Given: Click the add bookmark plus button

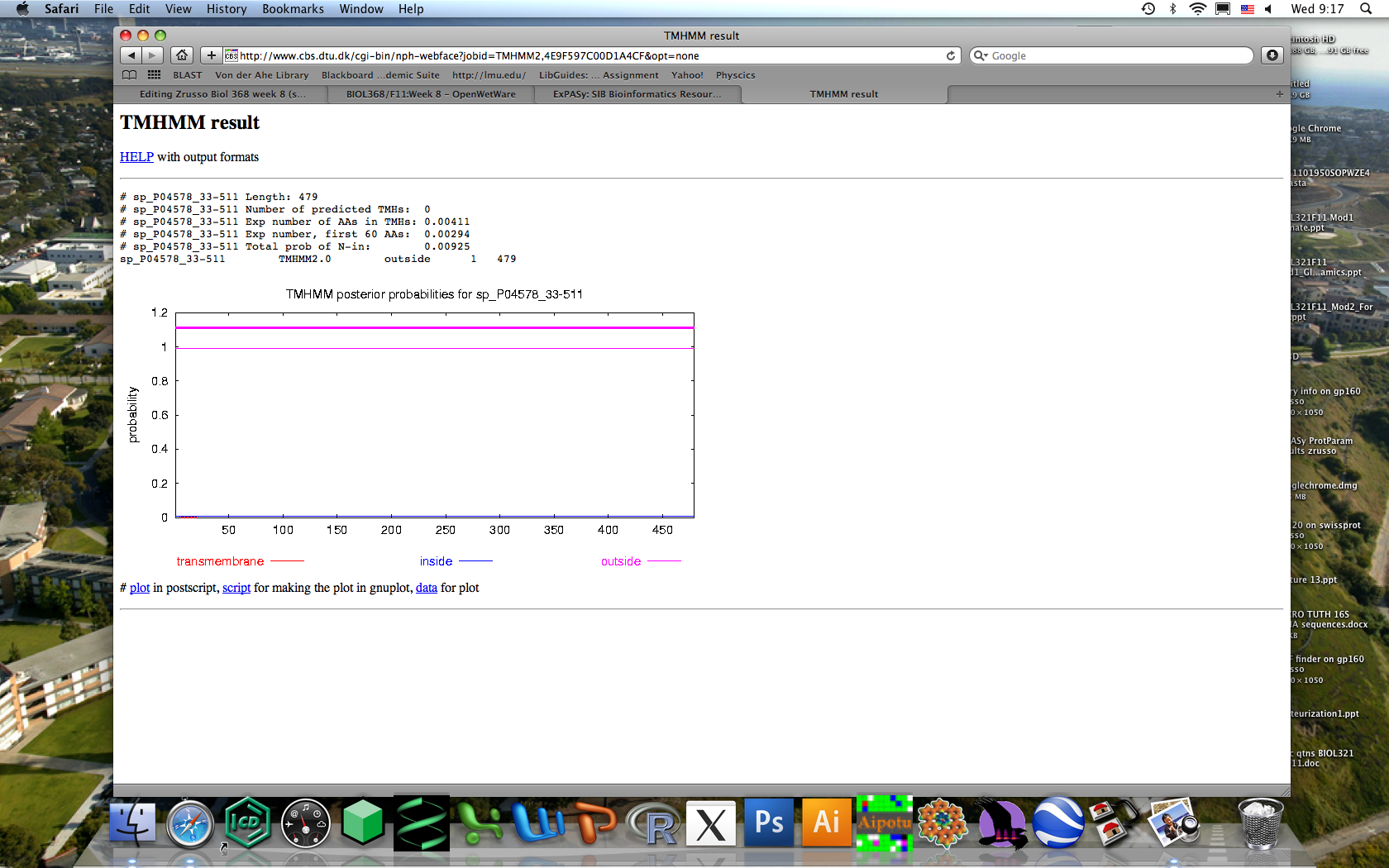Looking at the screenshot, I should click(212, 55).
